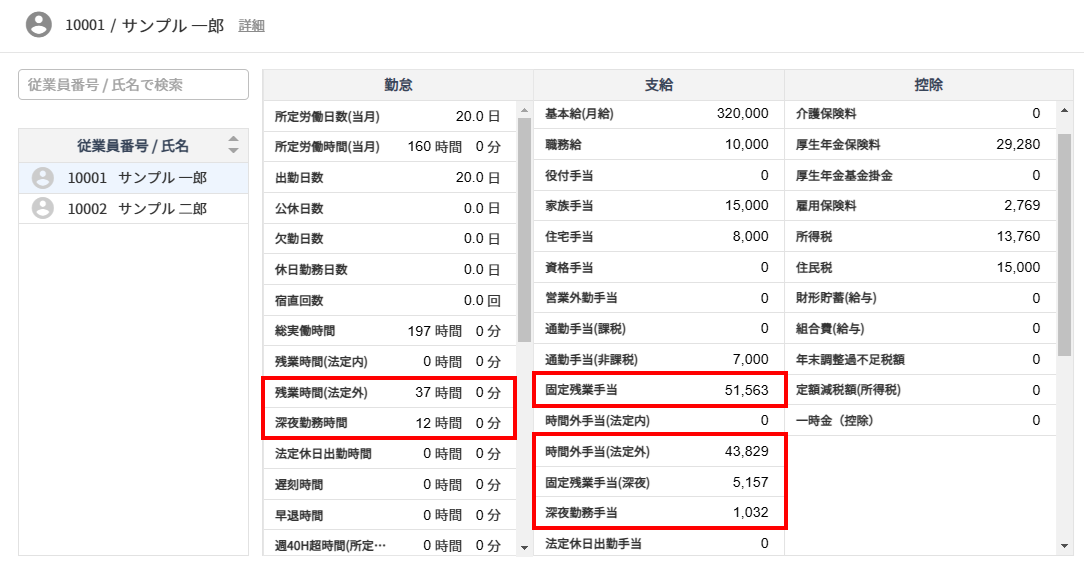Click the 出勤日数 row
This screenshot has width=1084, height=564.
[389, 178]
